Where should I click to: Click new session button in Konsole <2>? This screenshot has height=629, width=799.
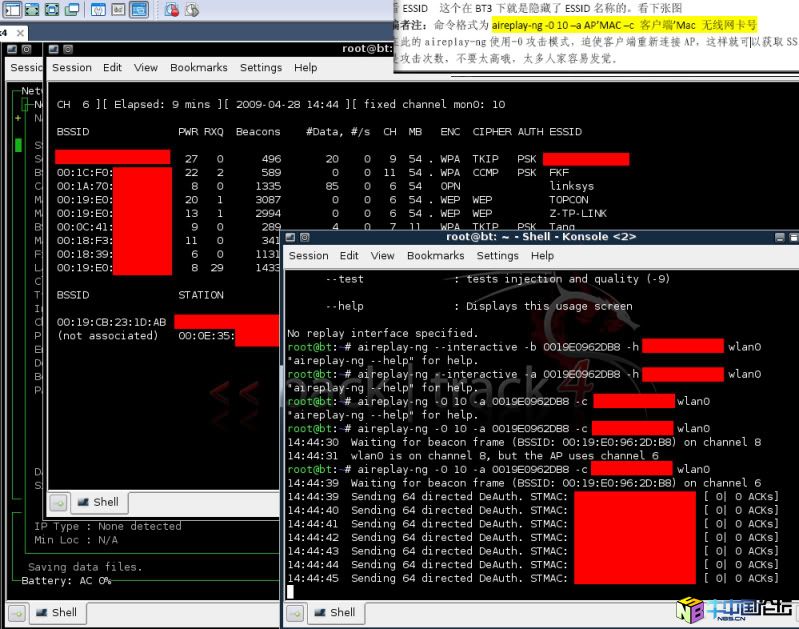click(x=295, y=613)
